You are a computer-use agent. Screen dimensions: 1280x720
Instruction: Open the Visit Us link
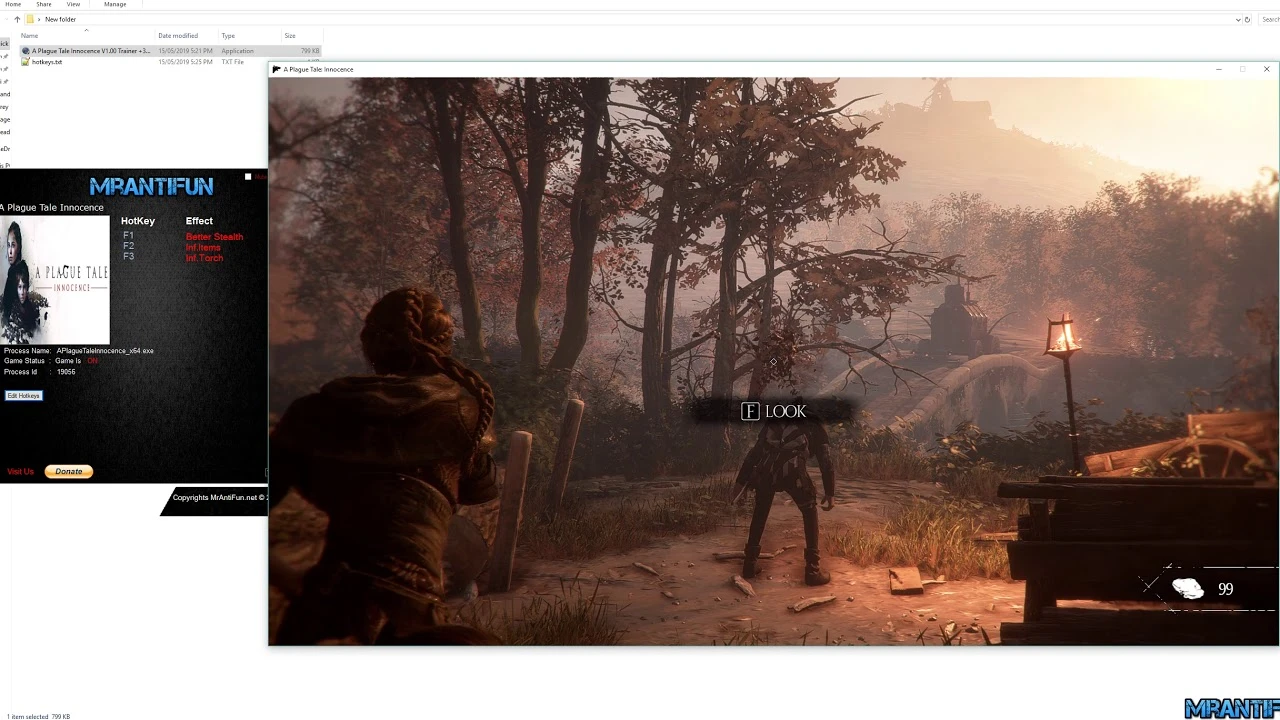[x=20, y=471]
